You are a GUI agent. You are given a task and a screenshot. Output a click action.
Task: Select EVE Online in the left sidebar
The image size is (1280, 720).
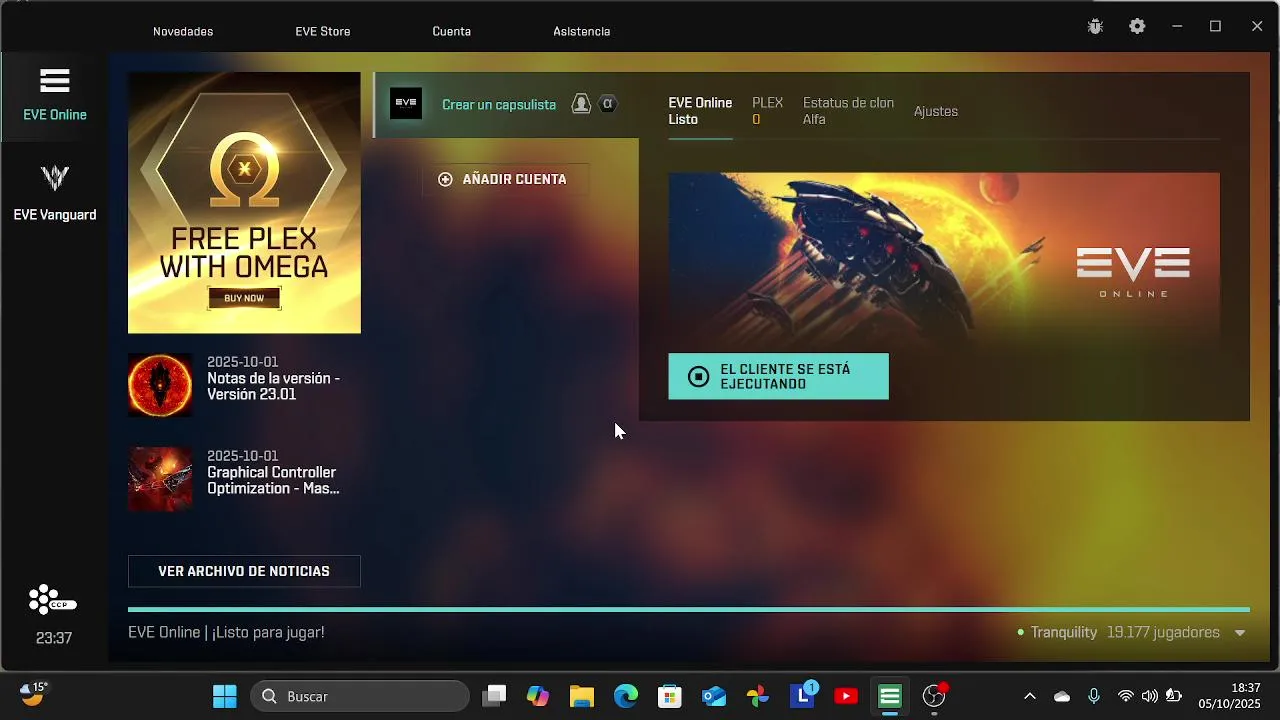coord(55,96)
